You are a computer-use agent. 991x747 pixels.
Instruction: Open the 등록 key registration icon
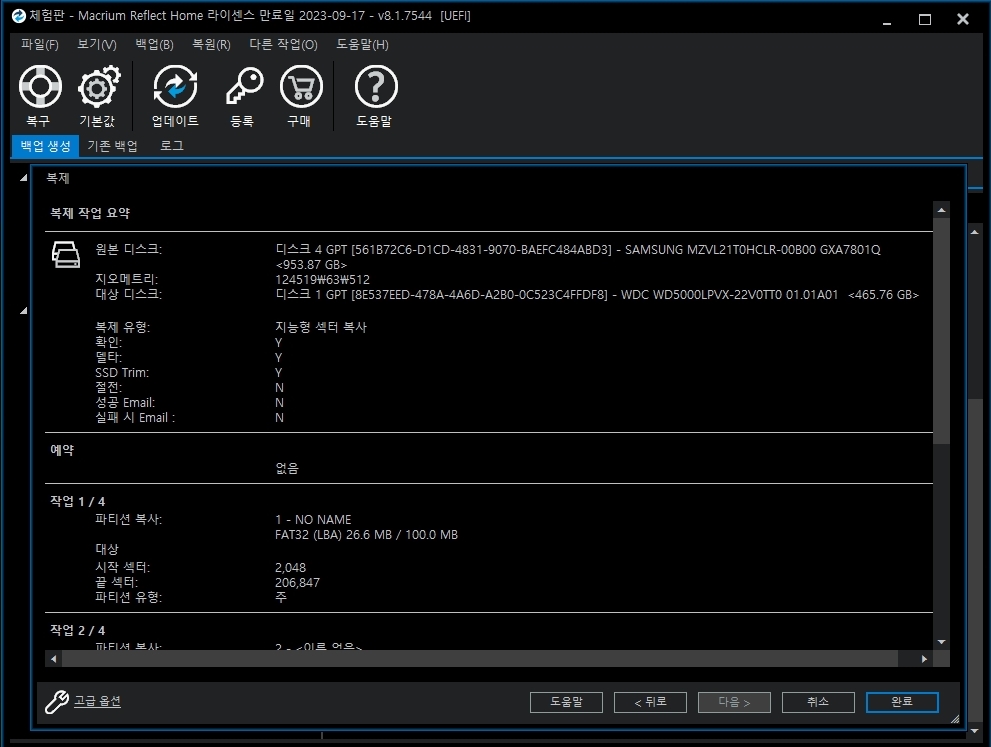click(x=244, y=87)
